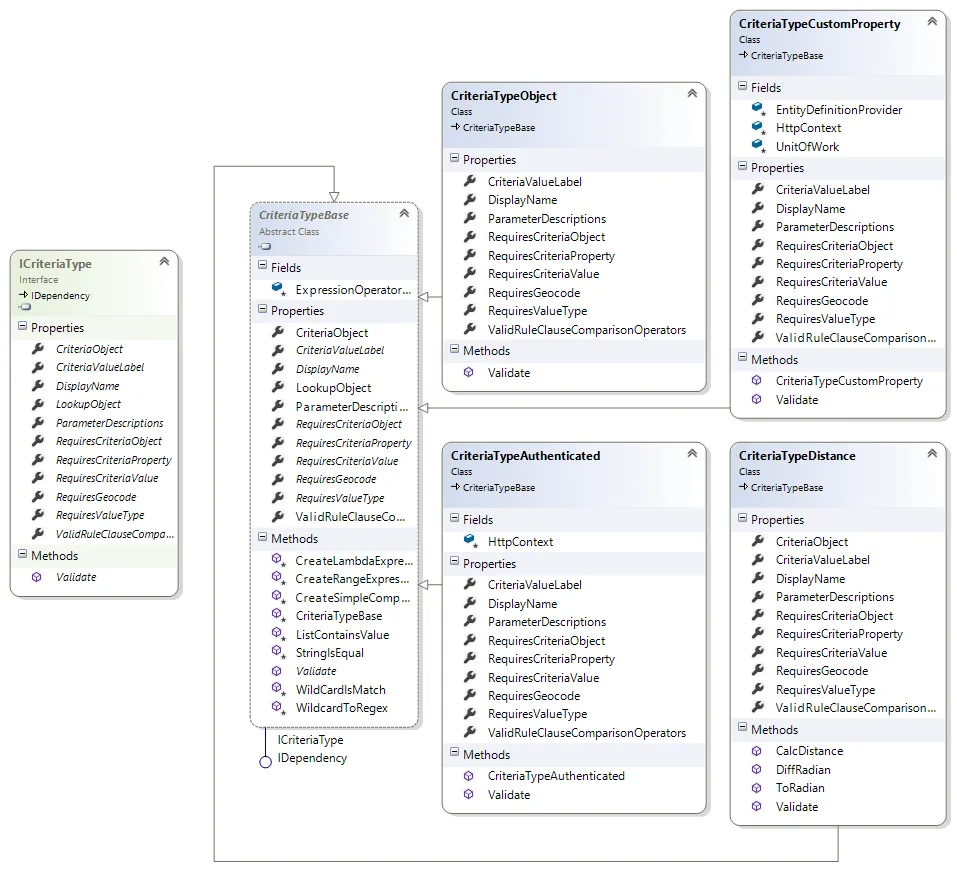
Task: Click the ICriteriaType lollipop label under CriteriaTypeBase
Action: (311, 740)
